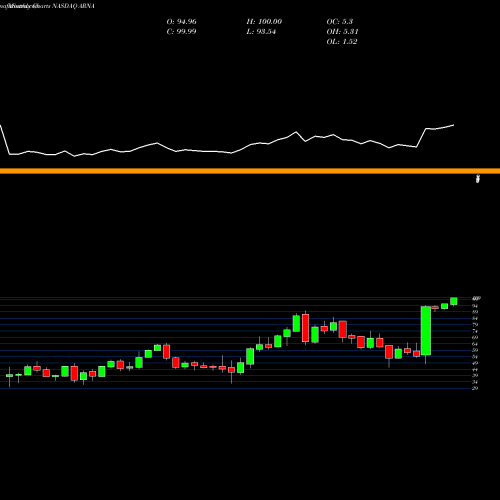Click the OC: 5.3 value

click(340, 22)
